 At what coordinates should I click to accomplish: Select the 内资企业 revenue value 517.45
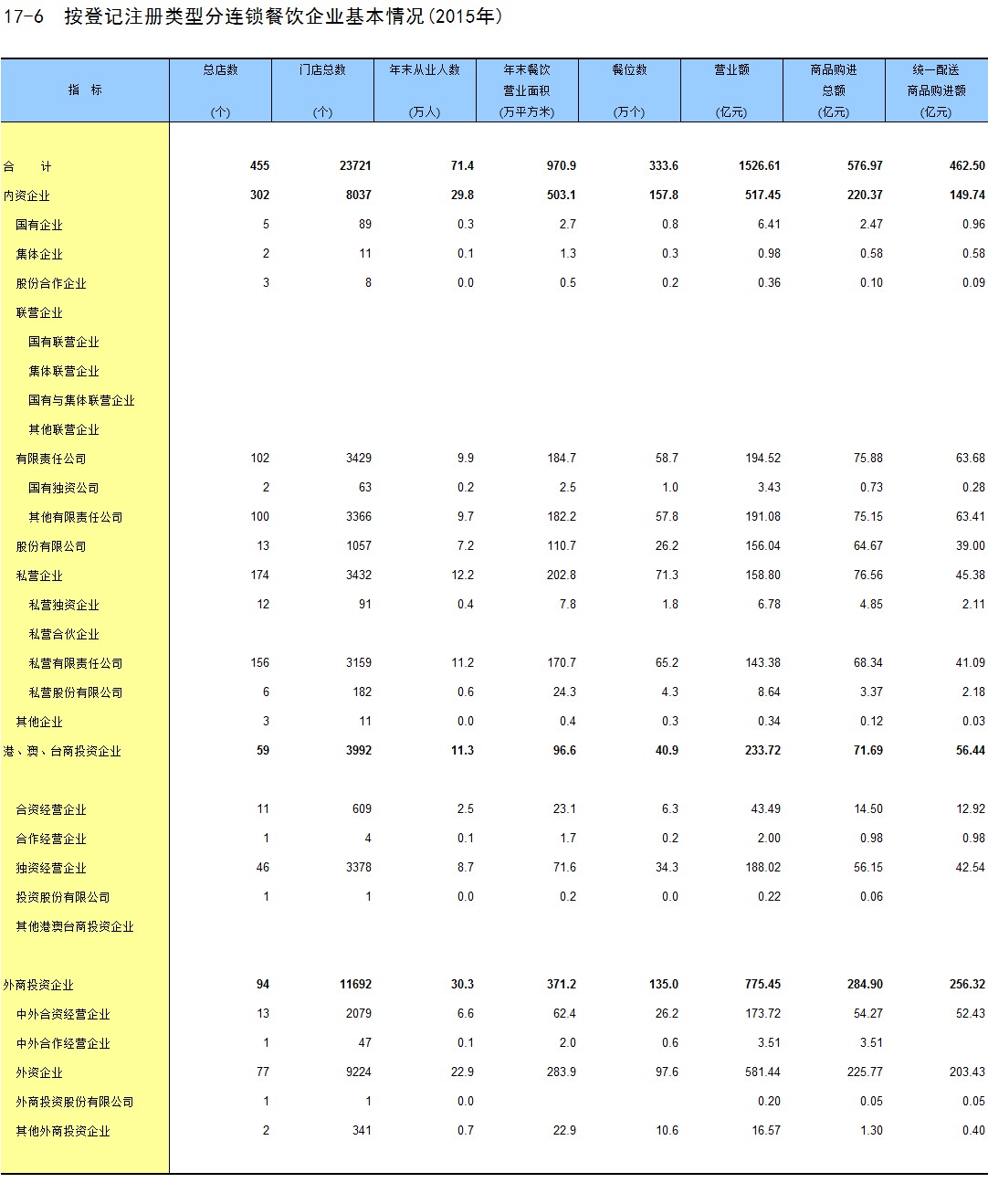pos(762,195)
